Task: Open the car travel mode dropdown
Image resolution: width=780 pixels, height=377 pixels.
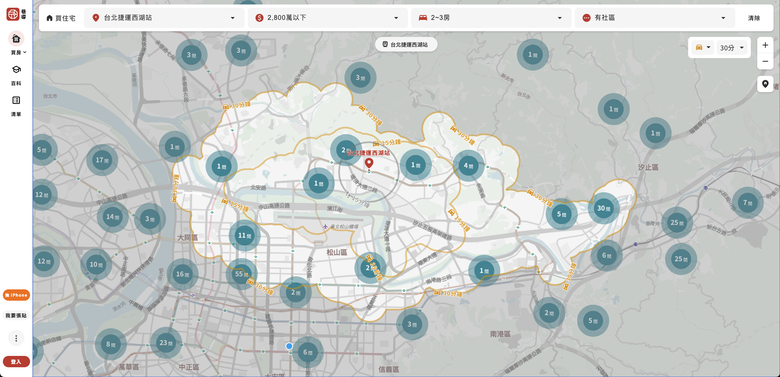Action: coord(702,47)
